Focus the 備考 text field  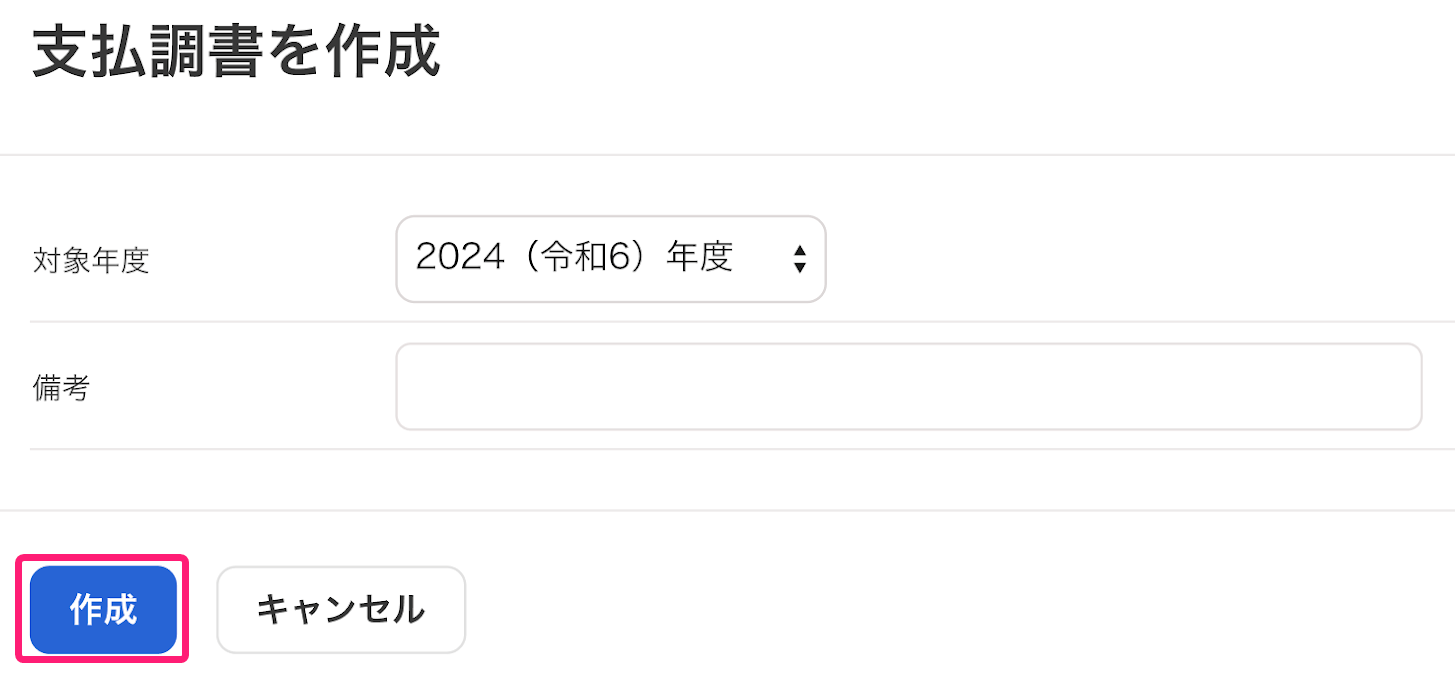pyautogui.click(x=908, y=387)
